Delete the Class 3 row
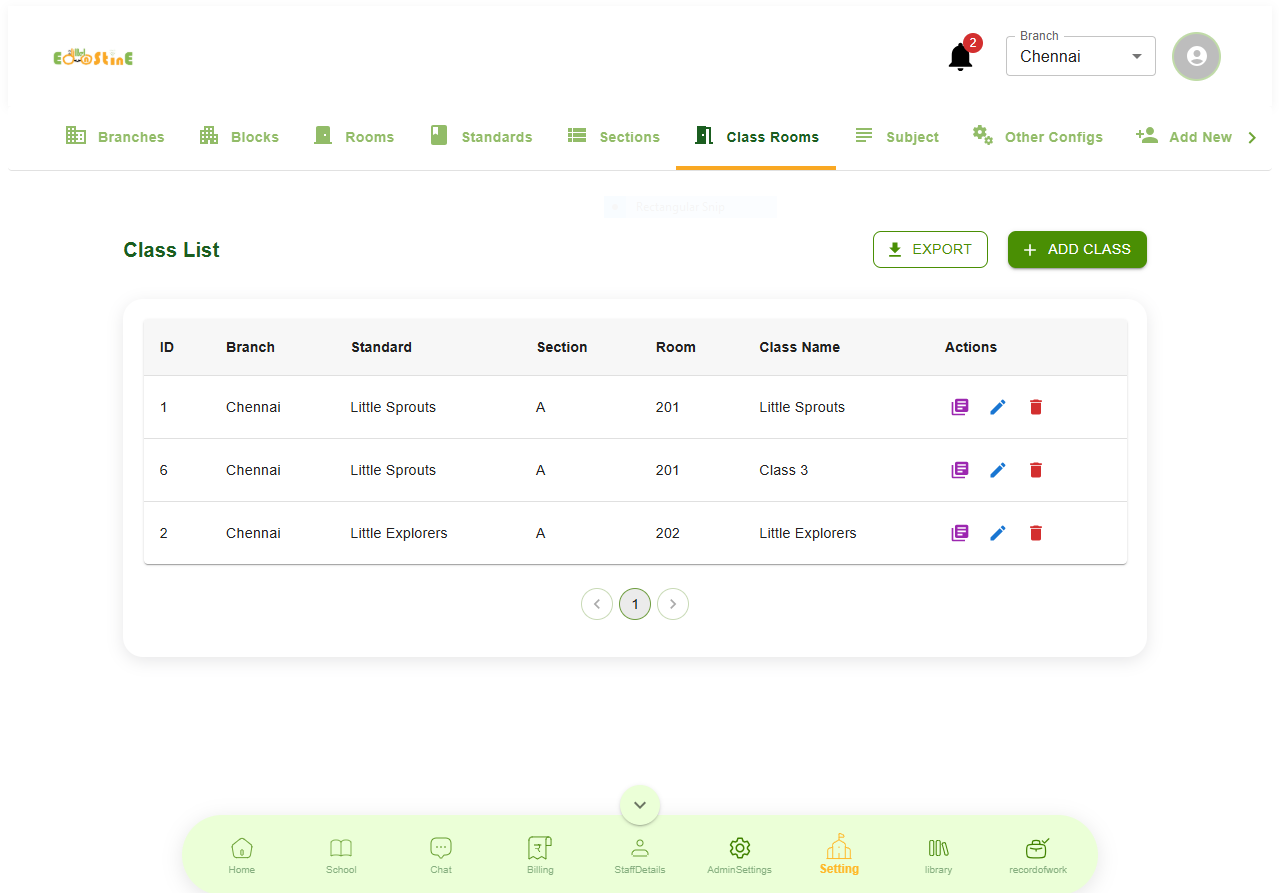Image resolution: width=1279 pixels, height=893 pixels. pos(1035,470)
